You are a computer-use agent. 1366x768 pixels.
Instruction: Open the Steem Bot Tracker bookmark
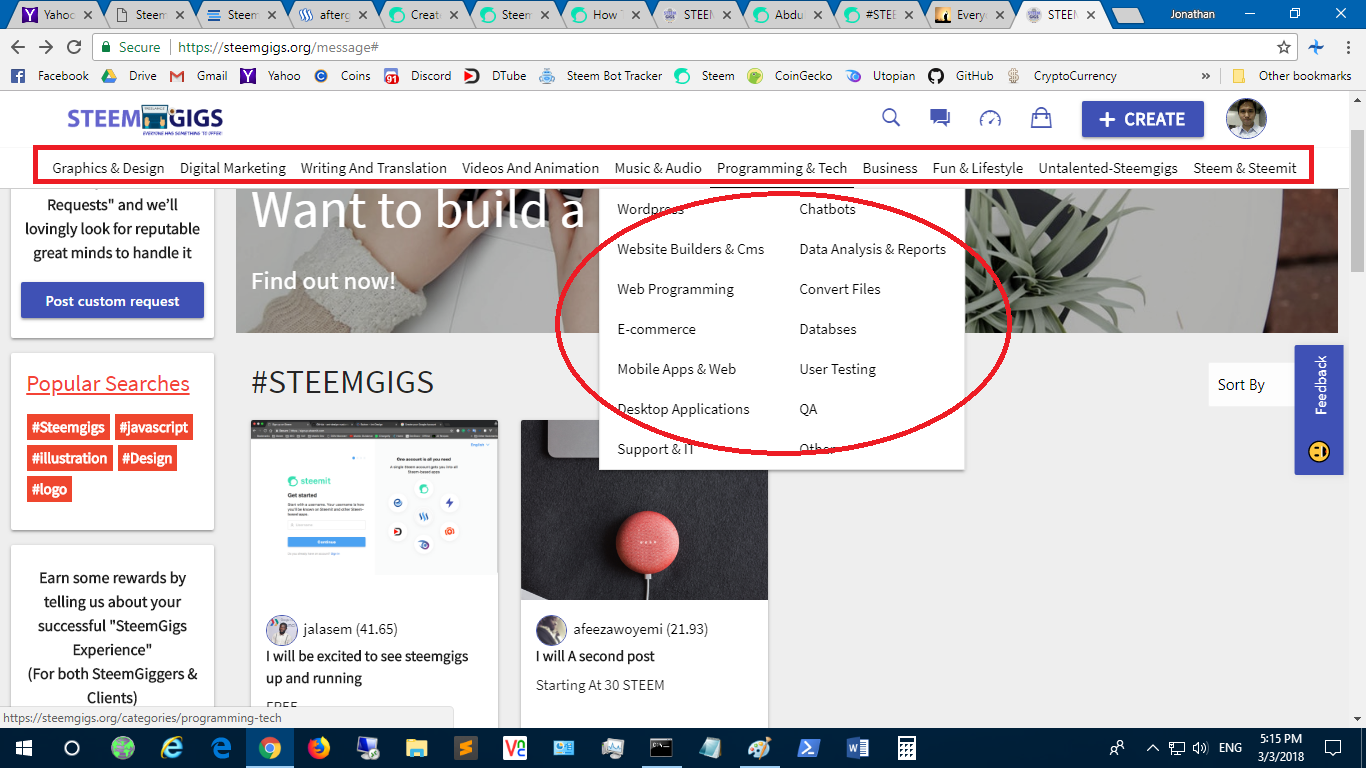[600, 76]
